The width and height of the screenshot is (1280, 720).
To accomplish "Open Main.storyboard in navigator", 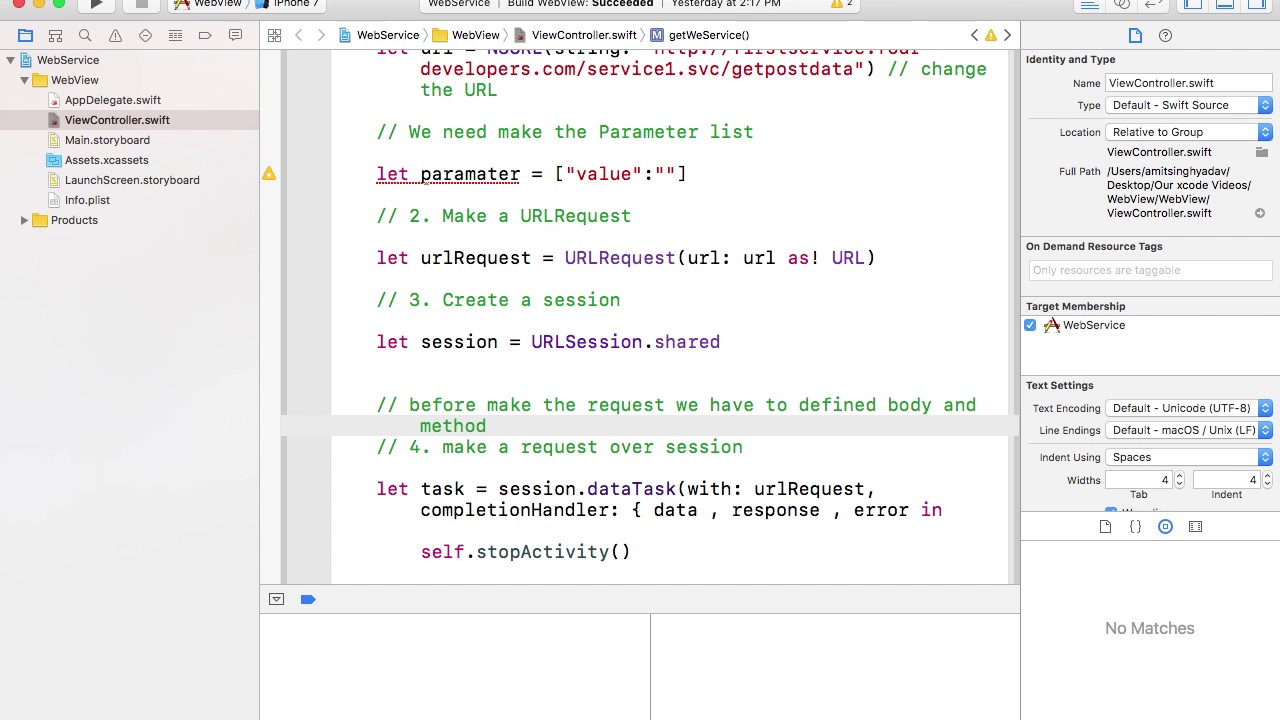I will pyautogui.click(x=107, y=140).
